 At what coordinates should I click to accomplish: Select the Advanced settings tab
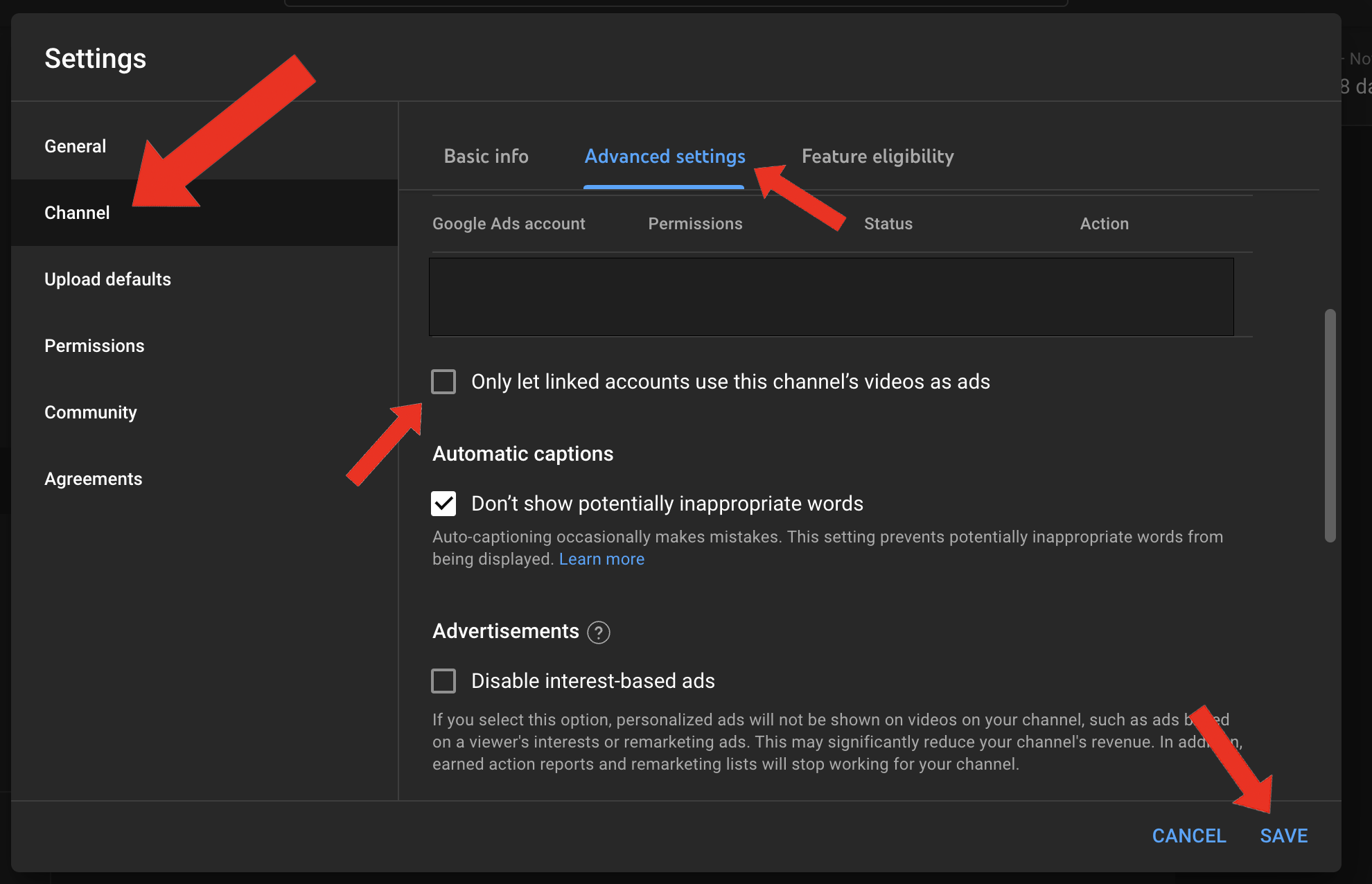click(665, 157)
